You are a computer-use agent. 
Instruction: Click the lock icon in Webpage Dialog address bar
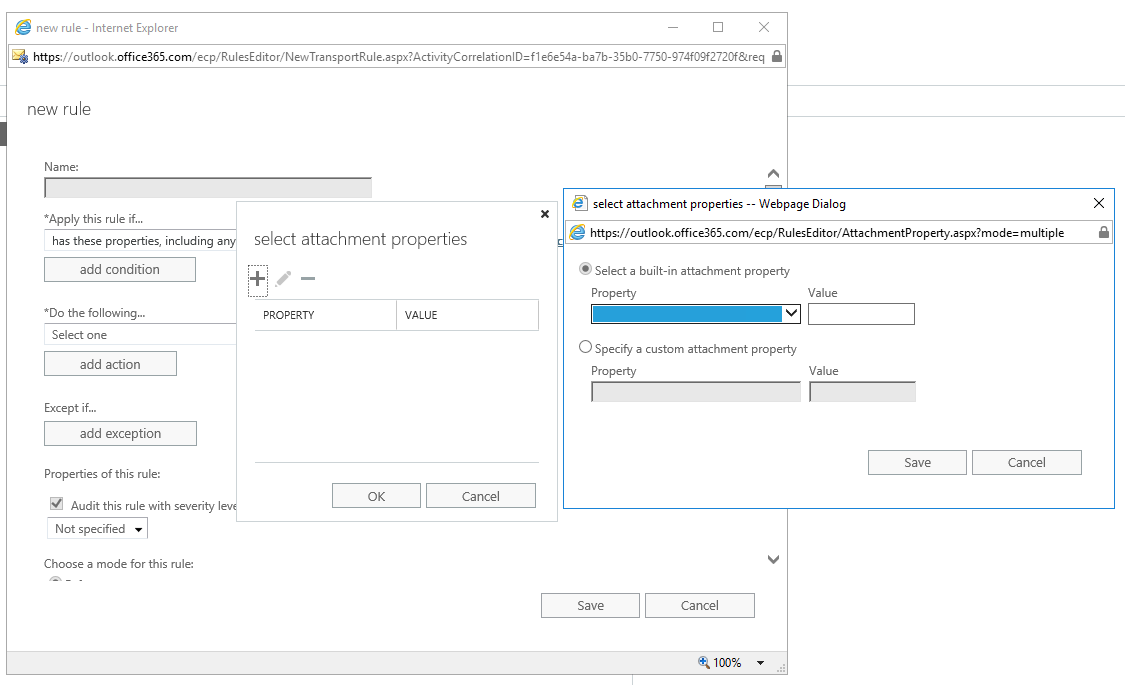click(1103, 232)
